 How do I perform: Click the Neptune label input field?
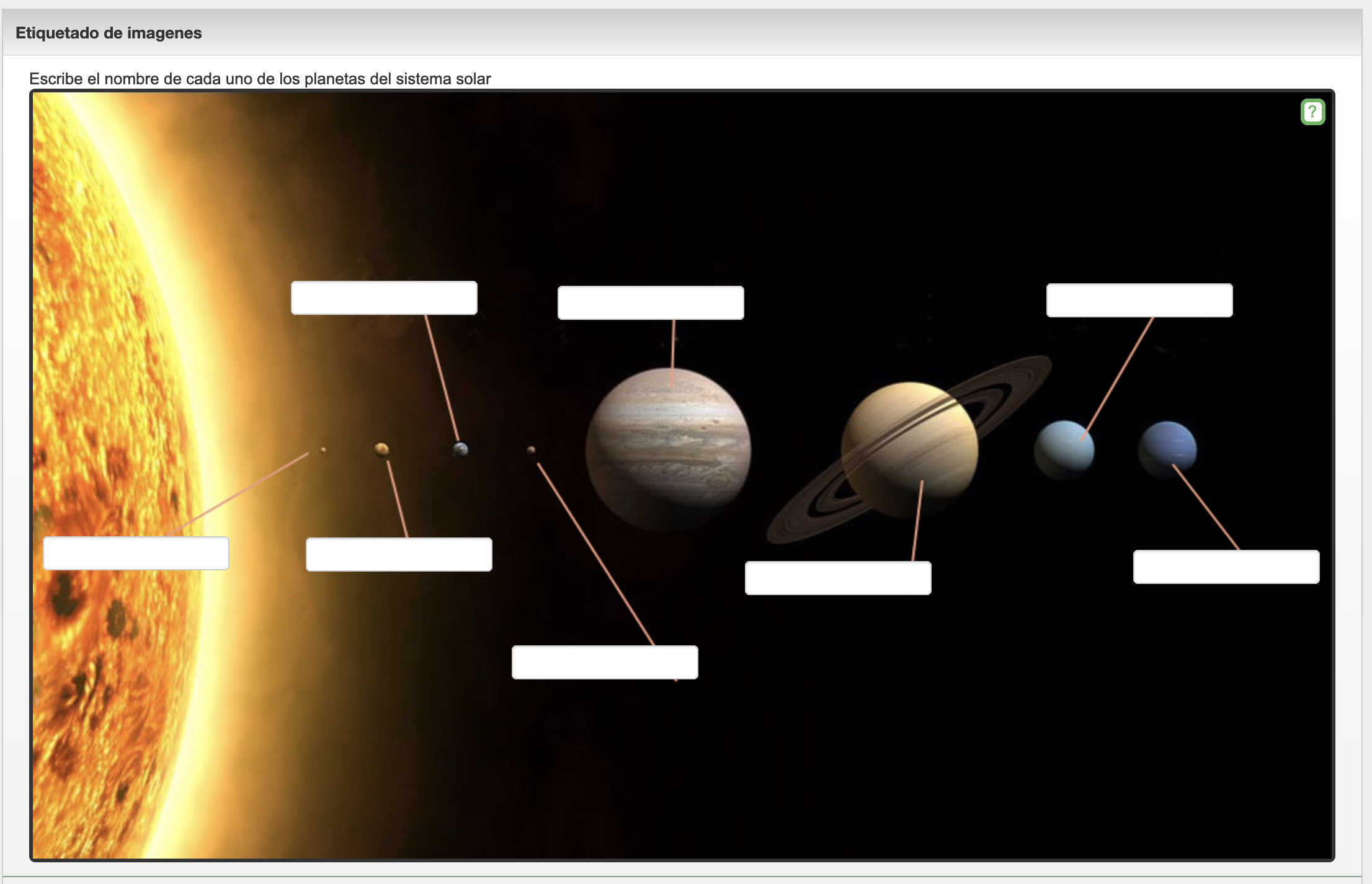1226,567
